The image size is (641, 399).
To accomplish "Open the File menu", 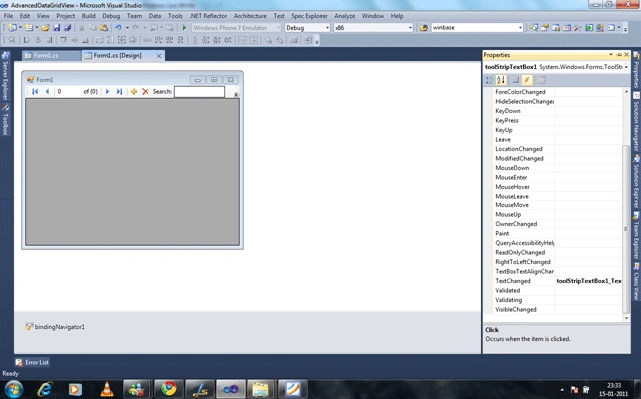I will (9, 16).
